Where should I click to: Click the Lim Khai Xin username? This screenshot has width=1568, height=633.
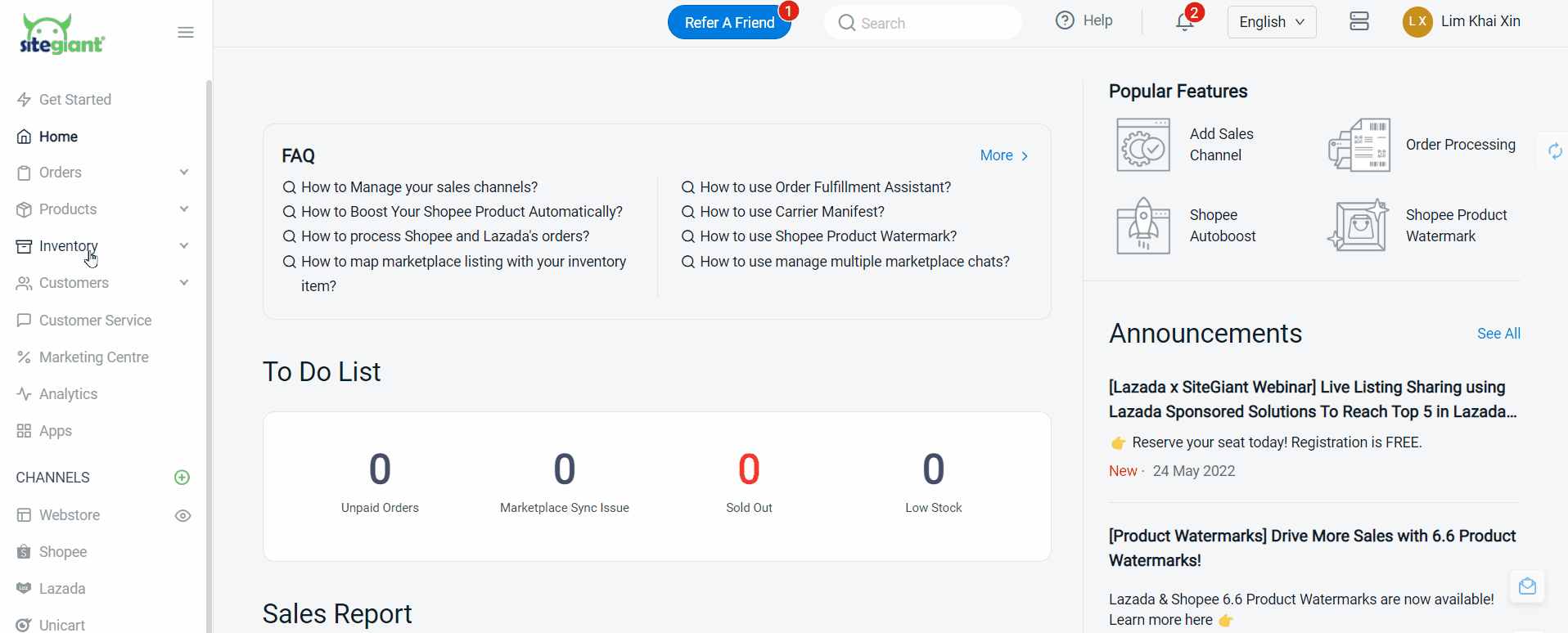(x=1480, y=21)
